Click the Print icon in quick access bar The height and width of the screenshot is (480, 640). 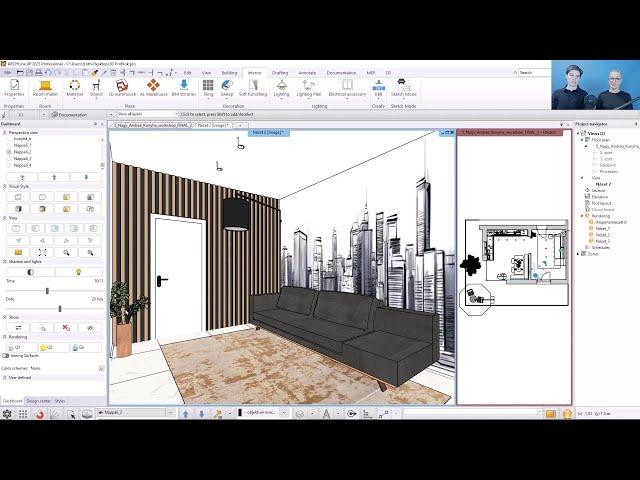[x=39, y=73]
